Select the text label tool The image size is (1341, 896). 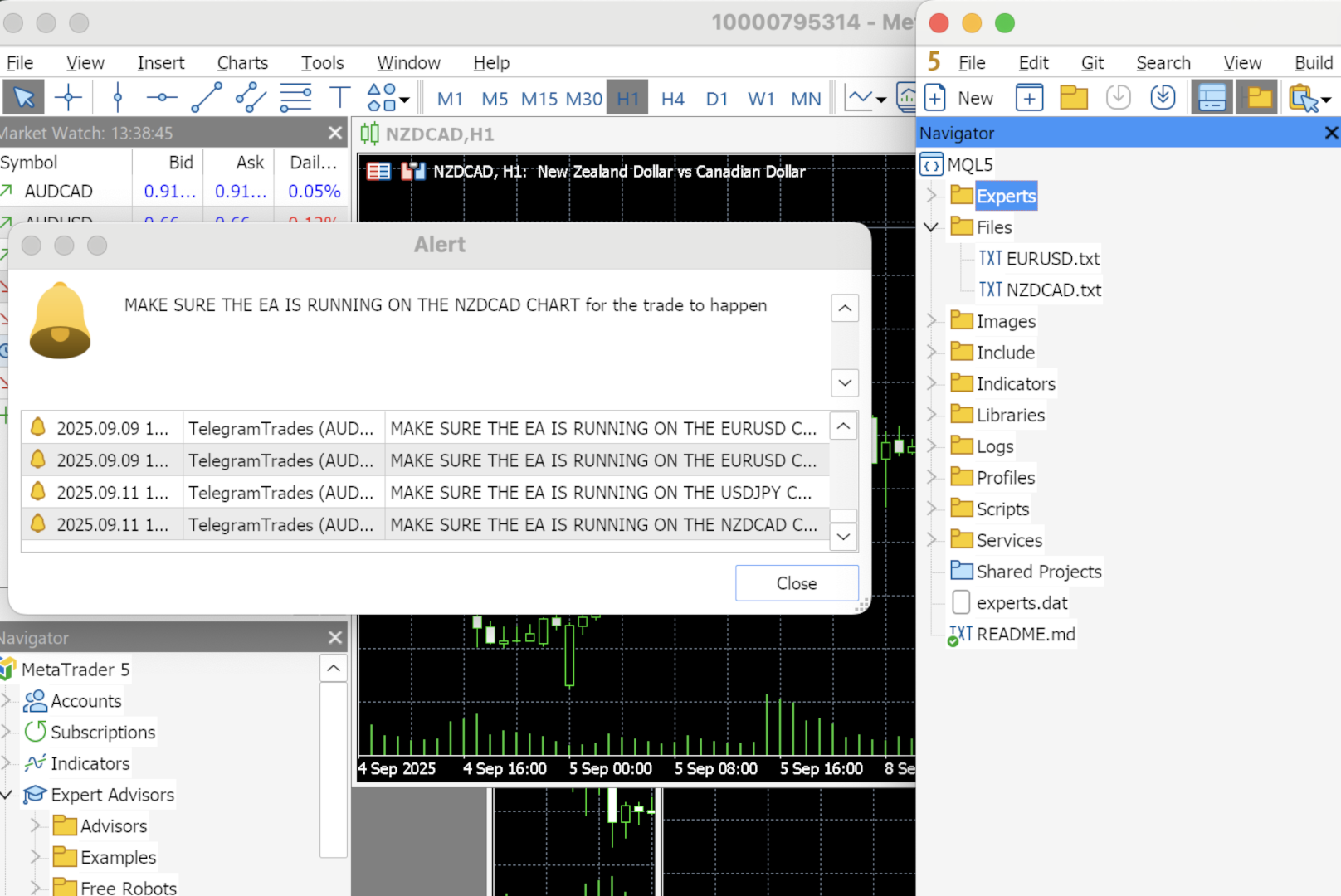[339, 98]
